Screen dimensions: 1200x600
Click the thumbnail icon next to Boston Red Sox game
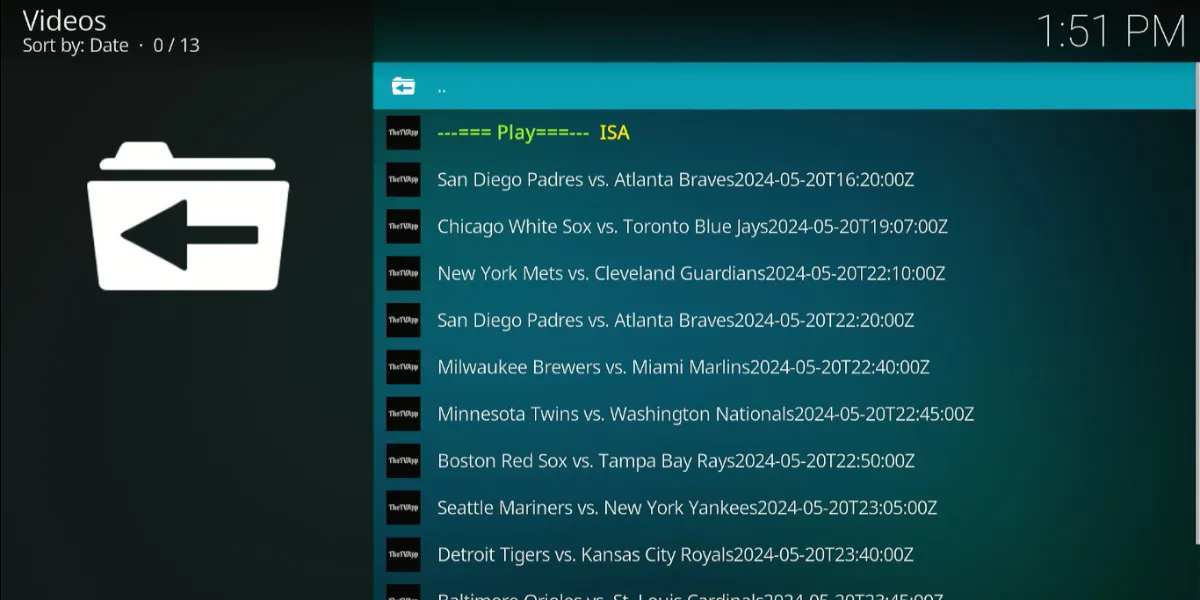(x=403, y=461)
